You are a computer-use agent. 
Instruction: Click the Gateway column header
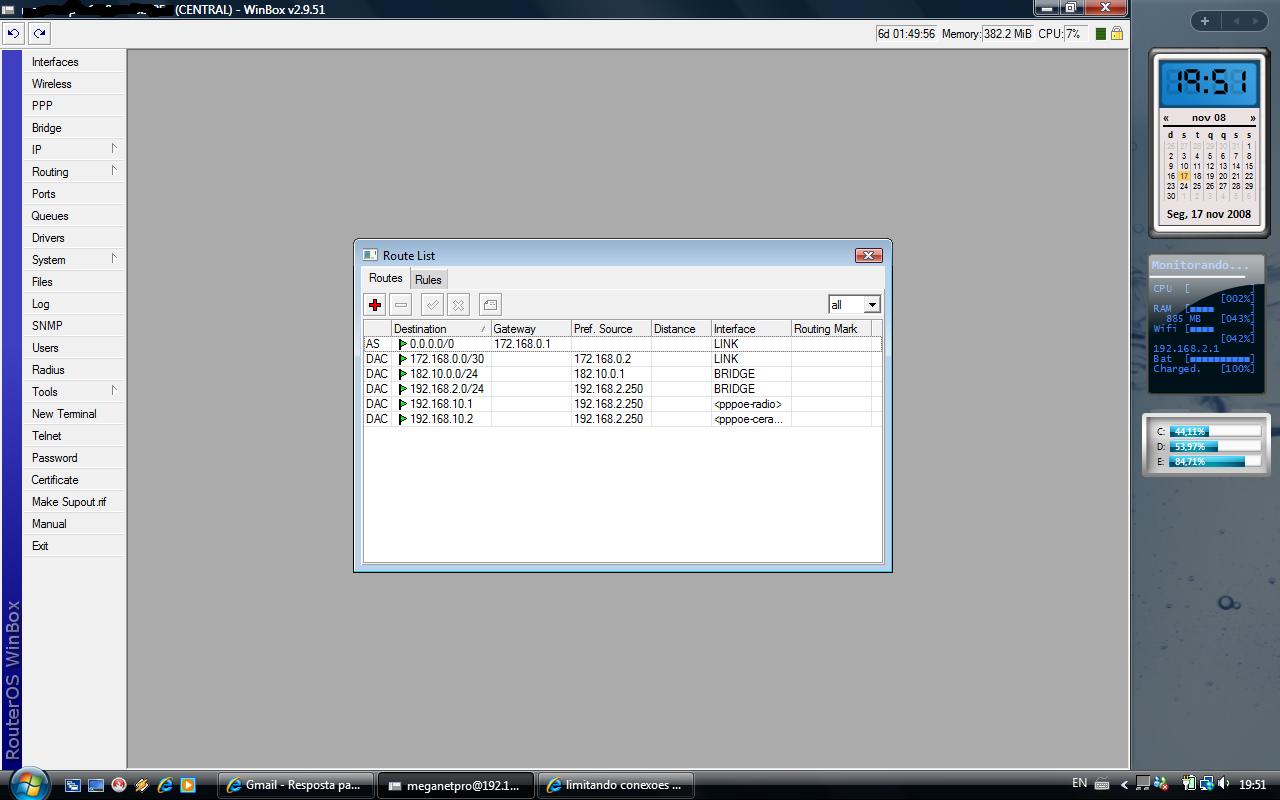coord(531,329)
